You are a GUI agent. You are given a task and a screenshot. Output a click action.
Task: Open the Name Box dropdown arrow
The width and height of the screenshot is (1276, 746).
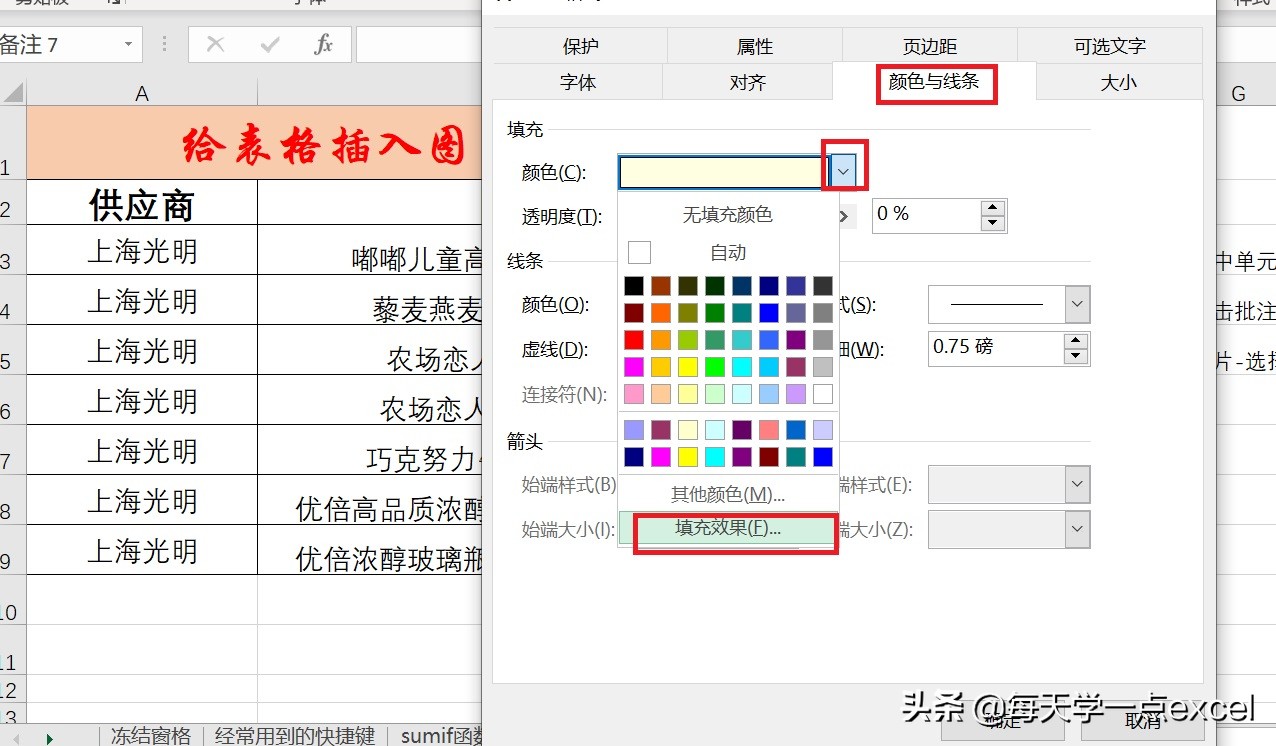[x=128, y=45]
